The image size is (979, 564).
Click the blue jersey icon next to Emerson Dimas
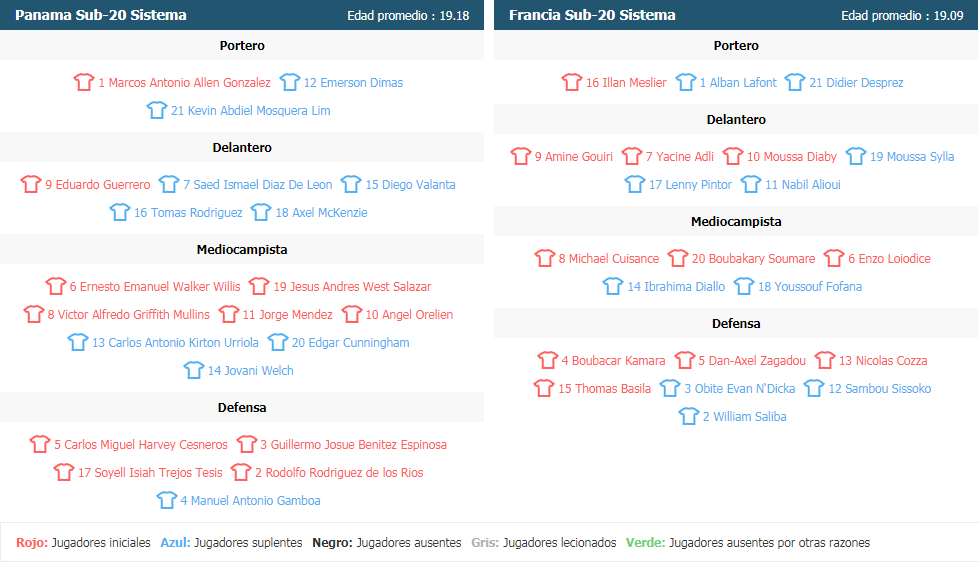coord(290,82)
